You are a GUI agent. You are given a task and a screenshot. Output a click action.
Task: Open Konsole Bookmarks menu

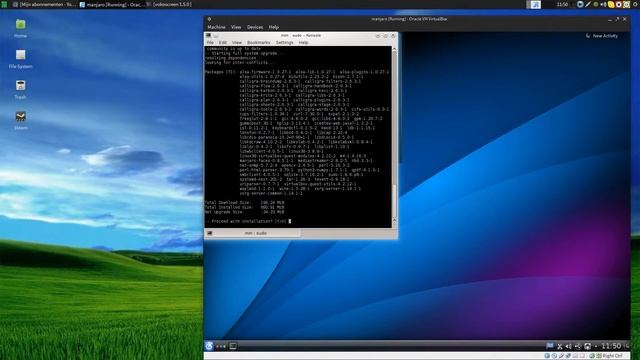258,42
